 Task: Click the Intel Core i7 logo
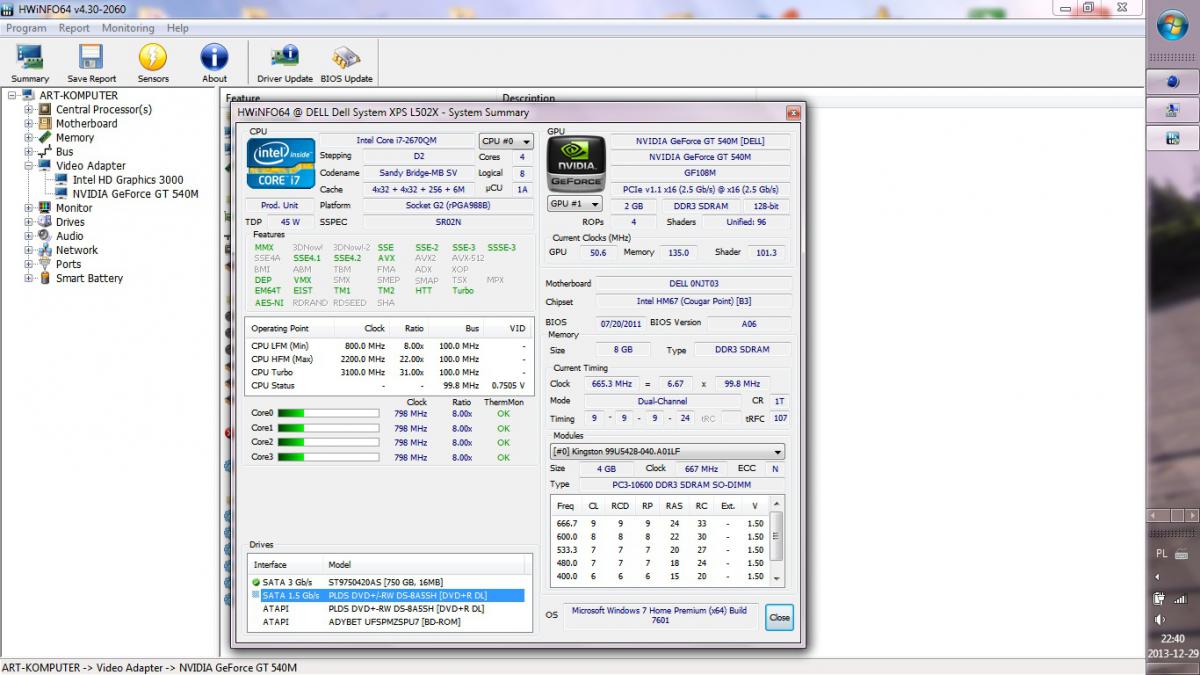click(280, 163)
